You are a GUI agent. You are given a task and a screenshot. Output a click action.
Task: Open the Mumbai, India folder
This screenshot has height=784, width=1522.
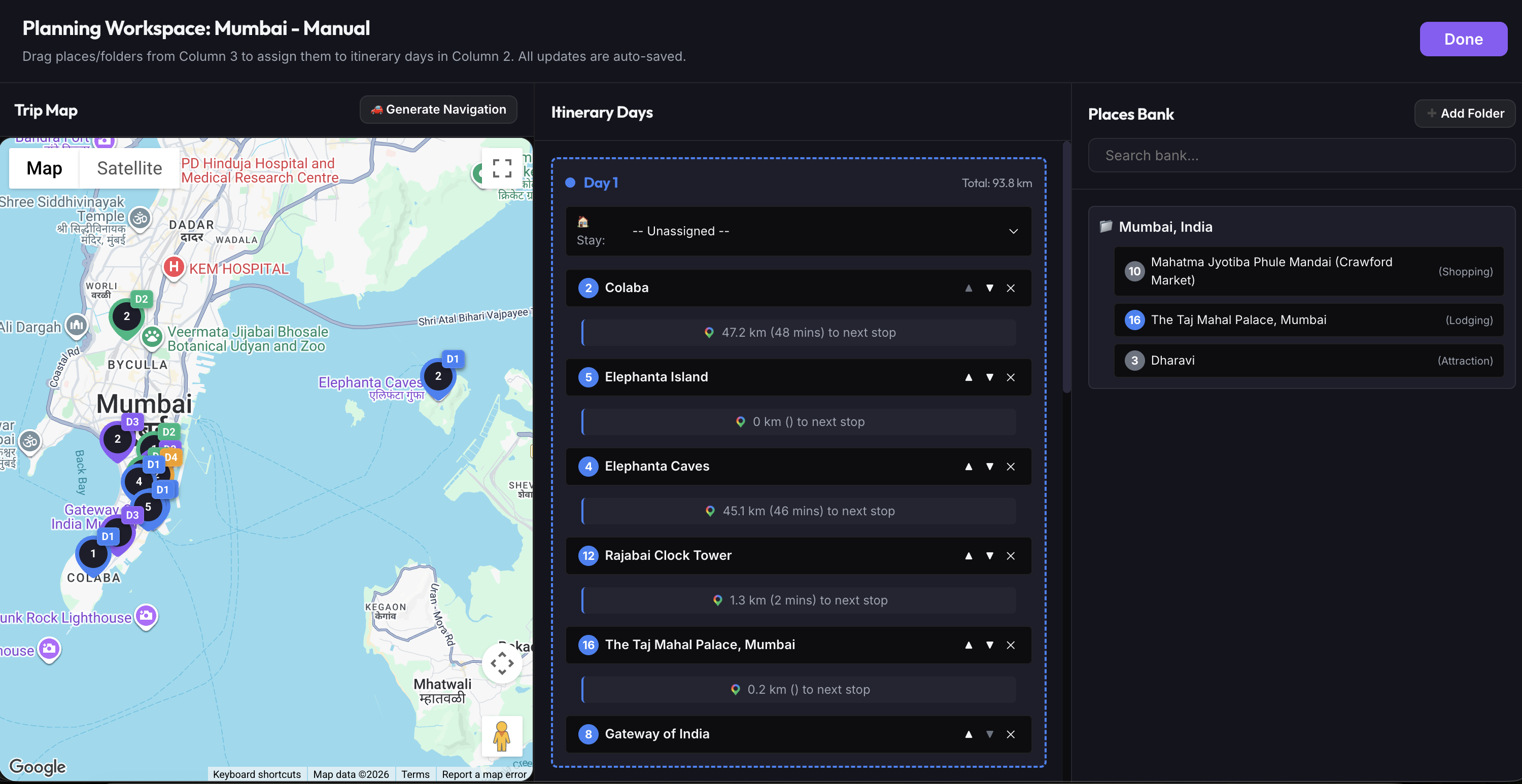point(1164,227)
